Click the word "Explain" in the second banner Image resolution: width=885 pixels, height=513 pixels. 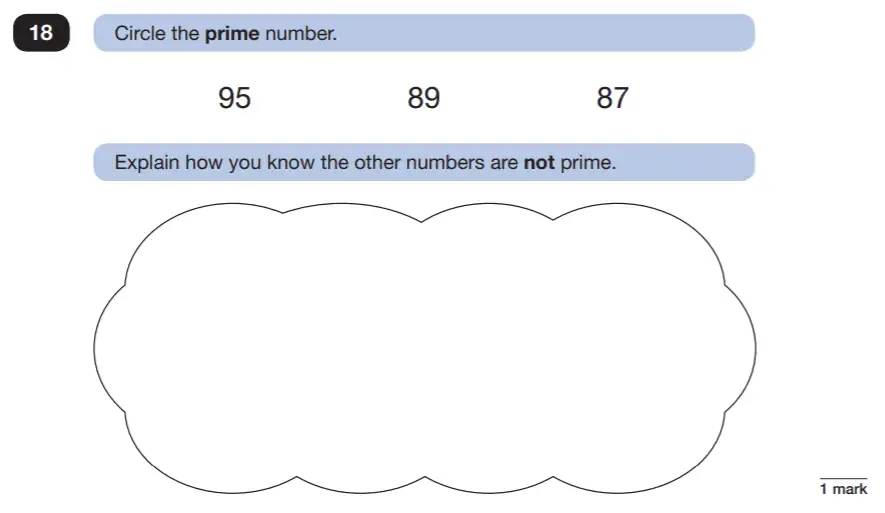pyautogui.click(x=147, y=163)
